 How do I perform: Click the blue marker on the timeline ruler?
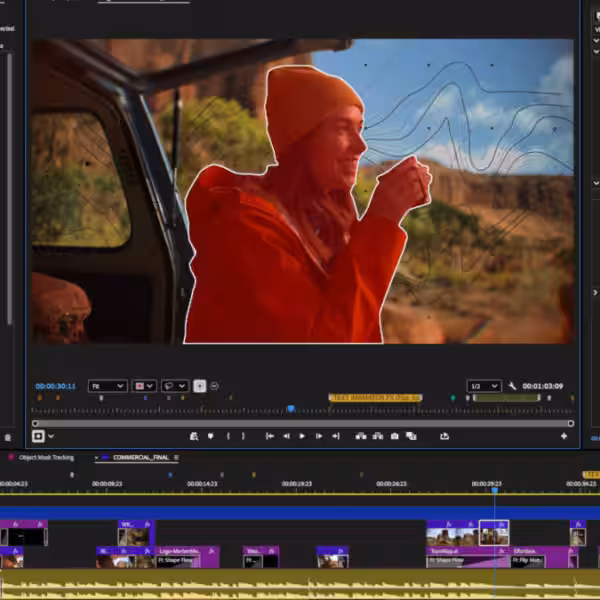(170, 475)
